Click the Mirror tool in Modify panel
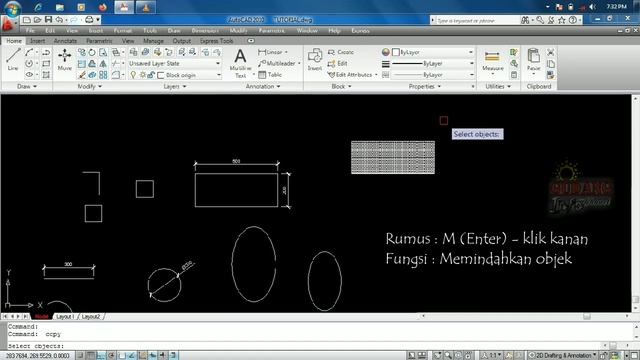Image resolution: width=640 pixels, height=360 pixels. click(103, 64)
